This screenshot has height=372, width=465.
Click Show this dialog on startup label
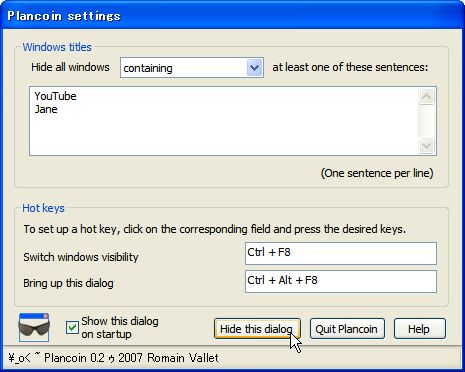coord(120,327)
